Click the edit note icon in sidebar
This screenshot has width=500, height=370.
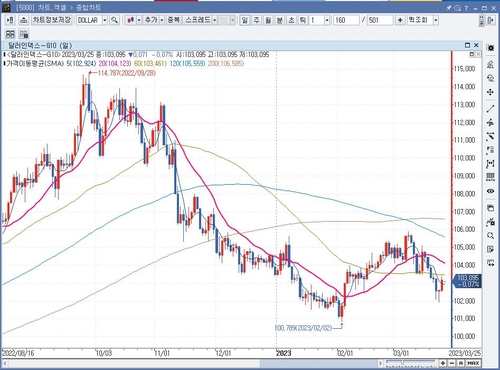point(490,249)
